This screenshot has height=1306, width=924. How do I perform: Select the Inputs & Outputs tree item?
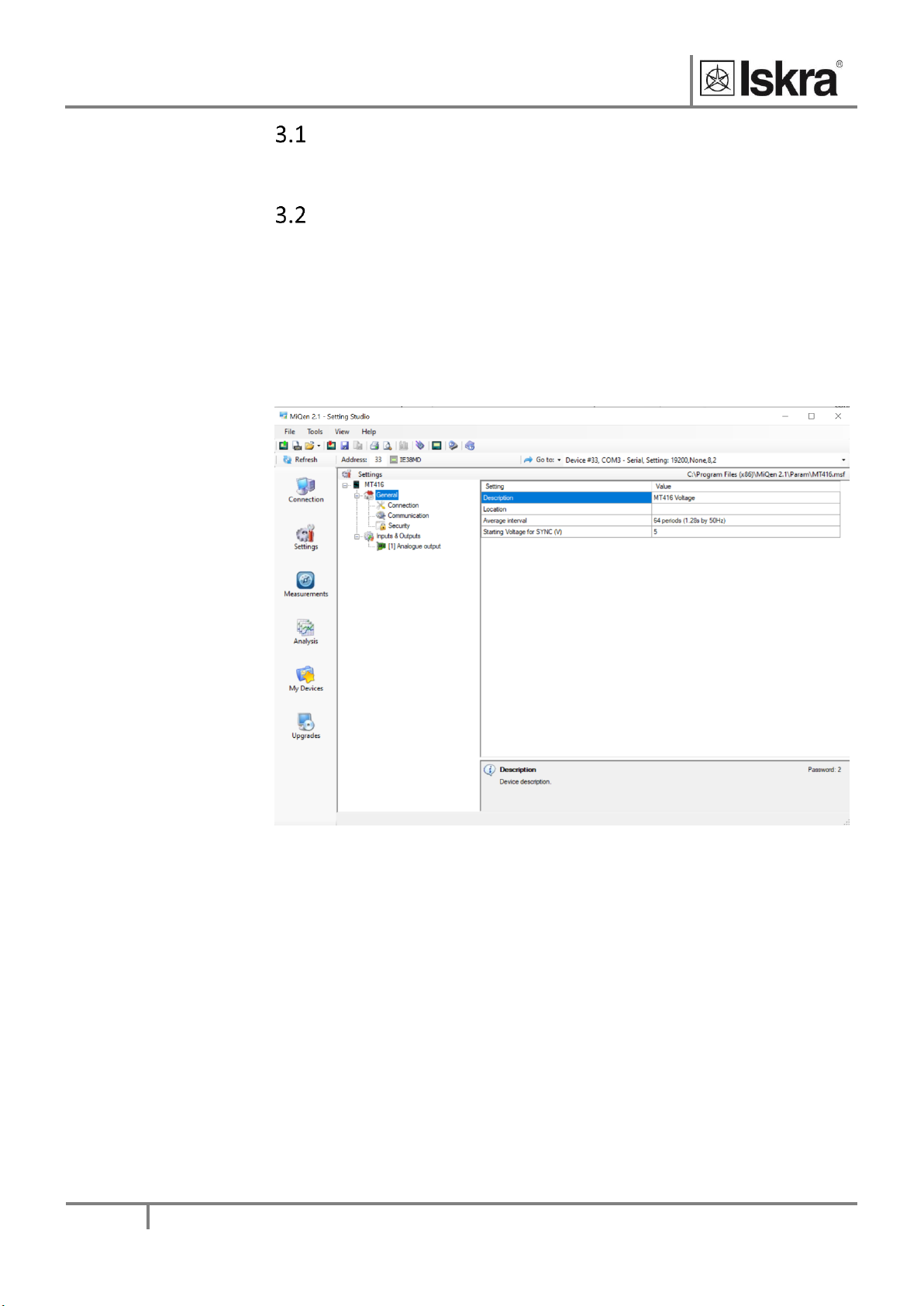pos(398,536)
